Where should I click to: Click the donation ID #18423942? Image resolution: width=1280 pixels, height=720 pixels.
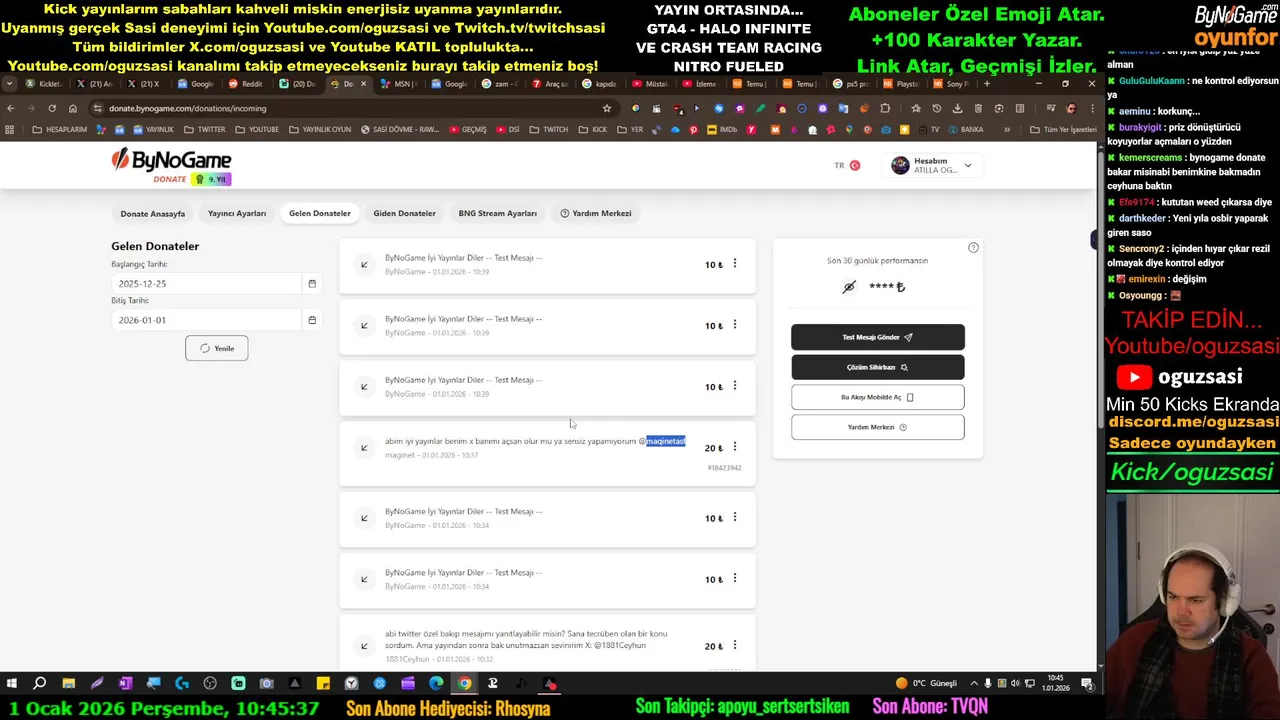724,468
